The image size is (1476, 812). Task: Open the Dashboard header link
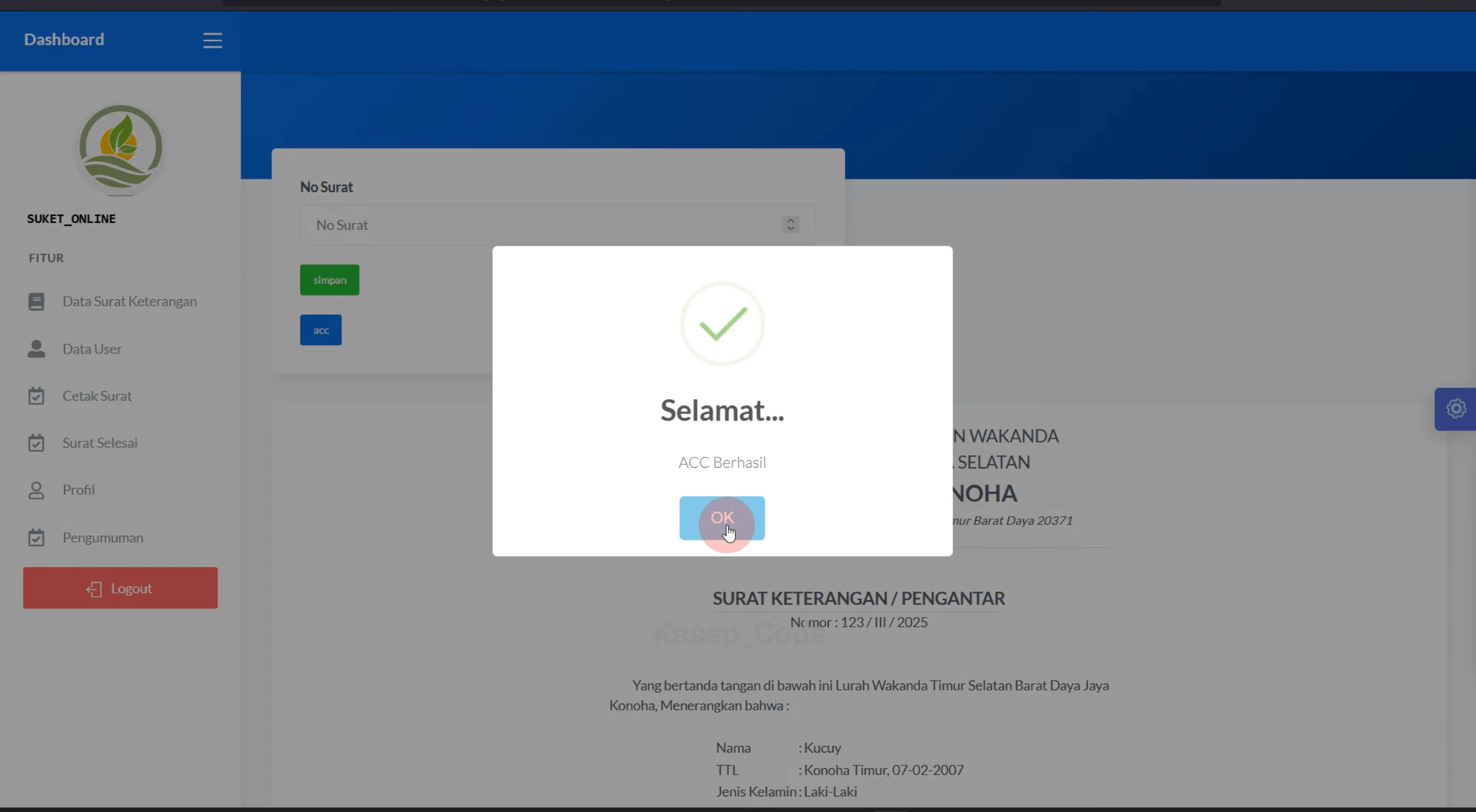(64, 39)
